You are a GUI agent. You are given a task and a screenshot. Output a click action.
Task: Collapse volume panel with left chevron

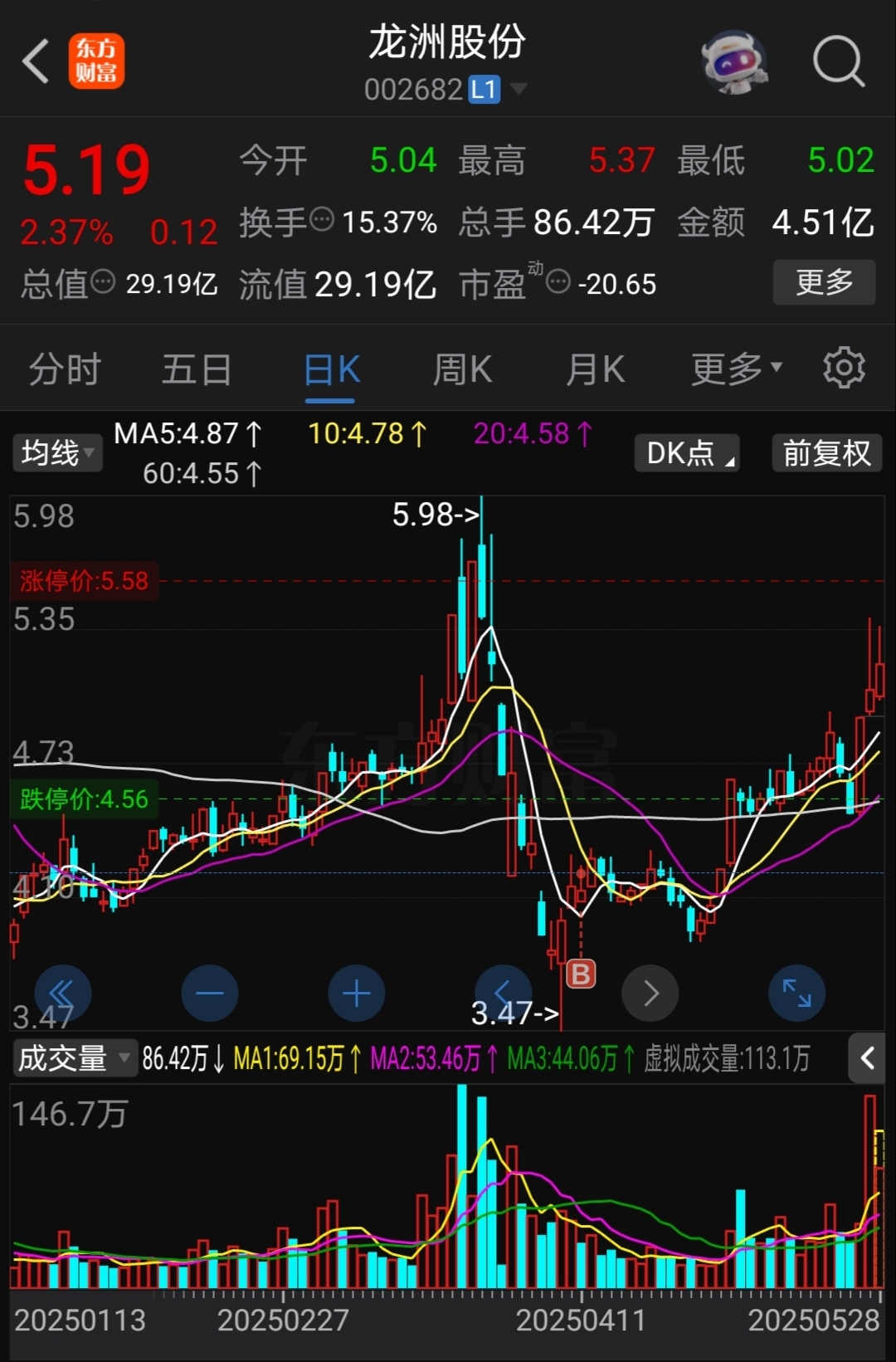pyautogui.click(x=867, y=1058)
